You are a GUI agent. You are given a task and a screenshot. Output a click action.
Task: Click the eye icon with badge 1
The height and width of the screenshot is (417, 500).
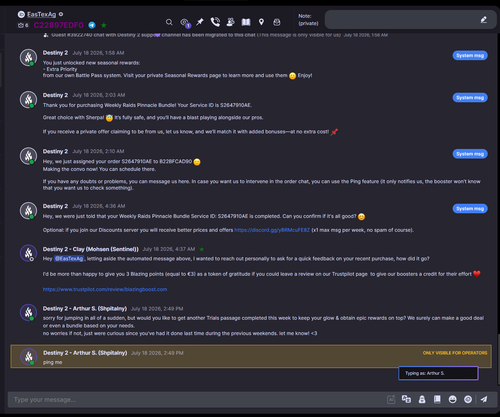click(x=185, y=23)
